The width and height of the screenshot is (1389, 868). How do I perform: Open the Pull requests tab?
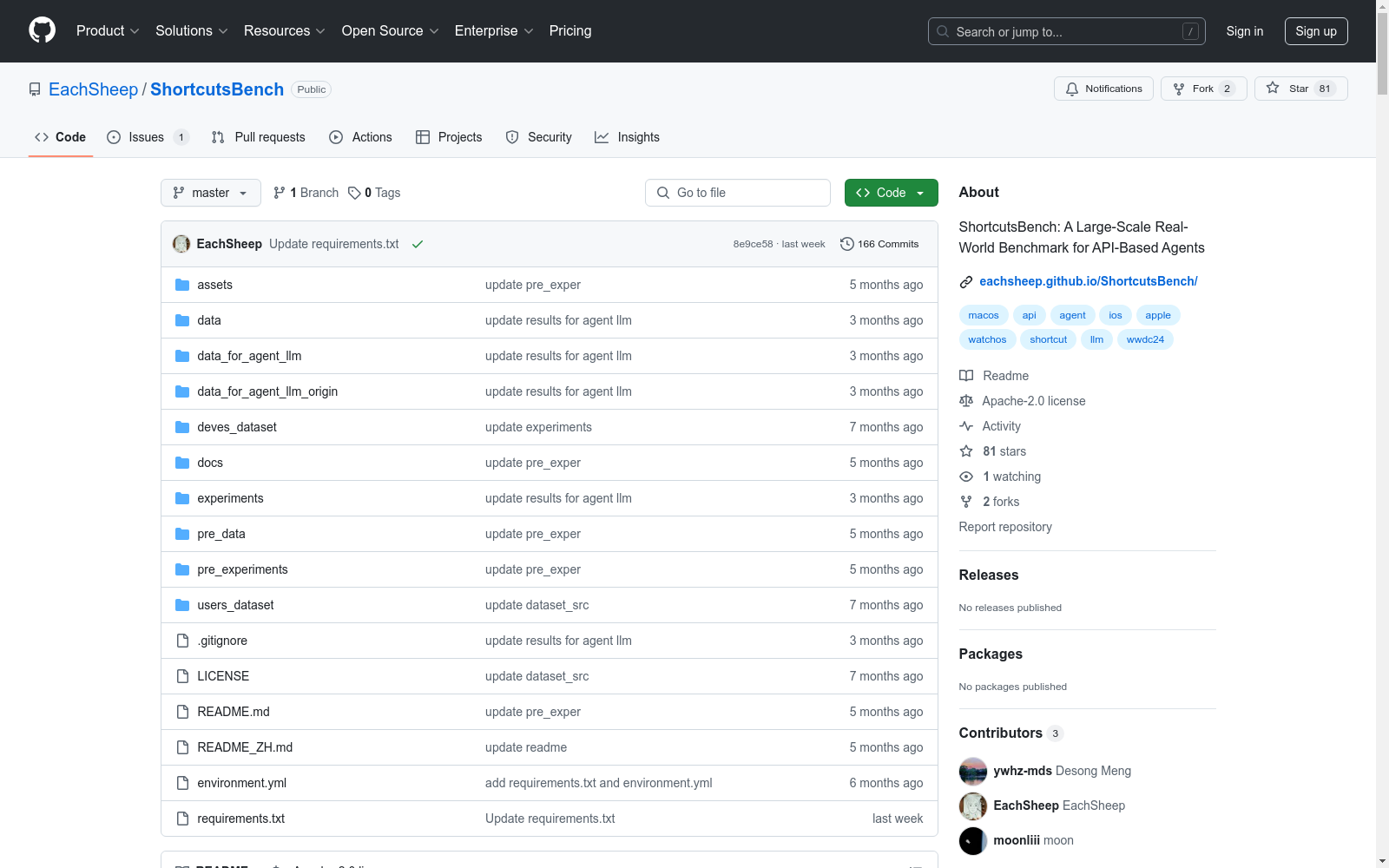tap(259, 137)
